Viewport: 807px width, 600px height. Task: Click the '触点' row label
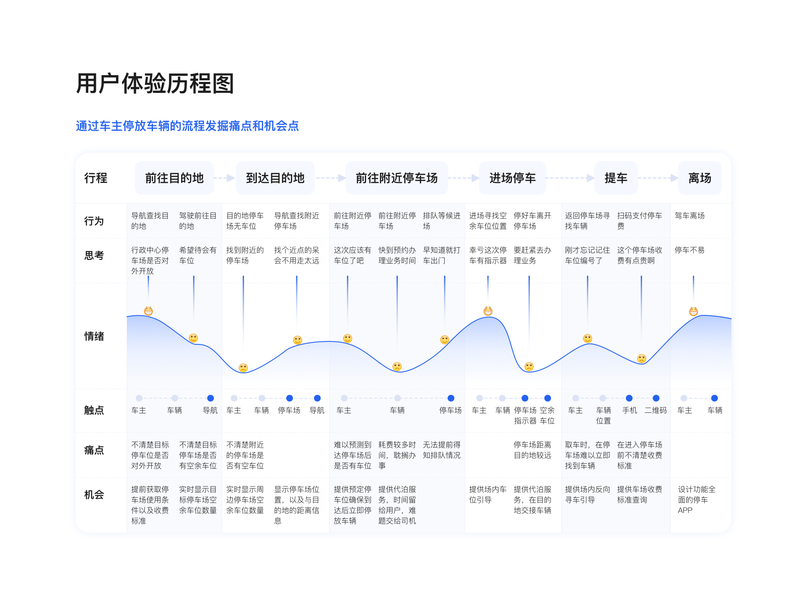(x=94, y=410)
